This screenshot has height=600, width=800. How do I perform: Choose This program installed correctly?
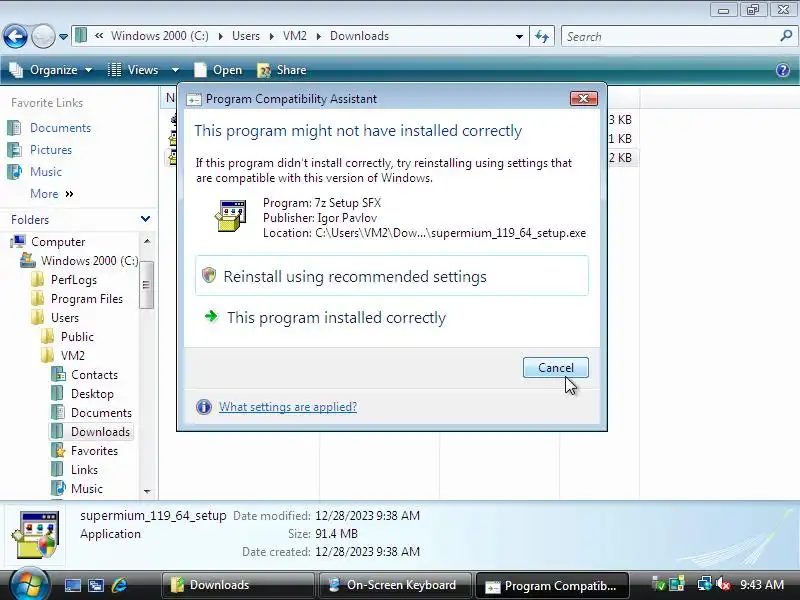(x=392, y=317)
